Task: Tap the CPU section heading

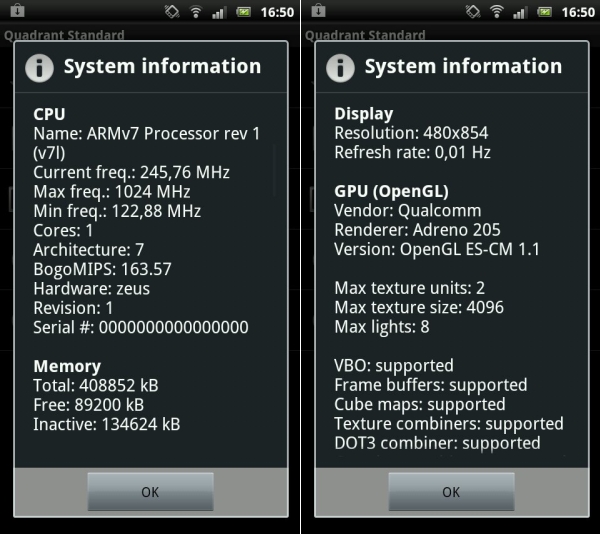Action: tap(49, 114)
